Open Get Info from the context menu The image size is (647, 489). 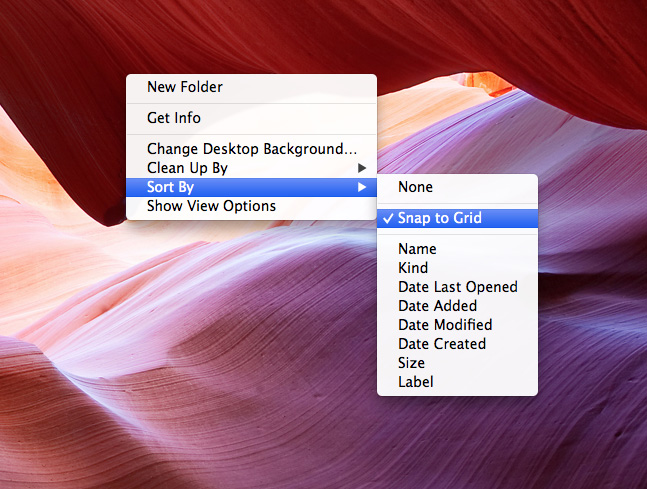pyautogui.click(x=251, y=118)
